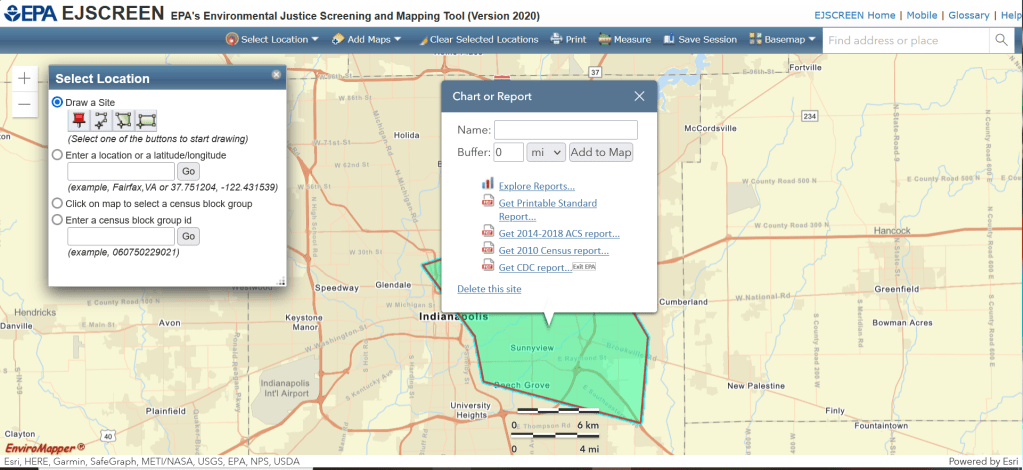The image size is (1023, 470).
Task: Click PDF icon beside 2010 Census report
Action: [488, 248]
